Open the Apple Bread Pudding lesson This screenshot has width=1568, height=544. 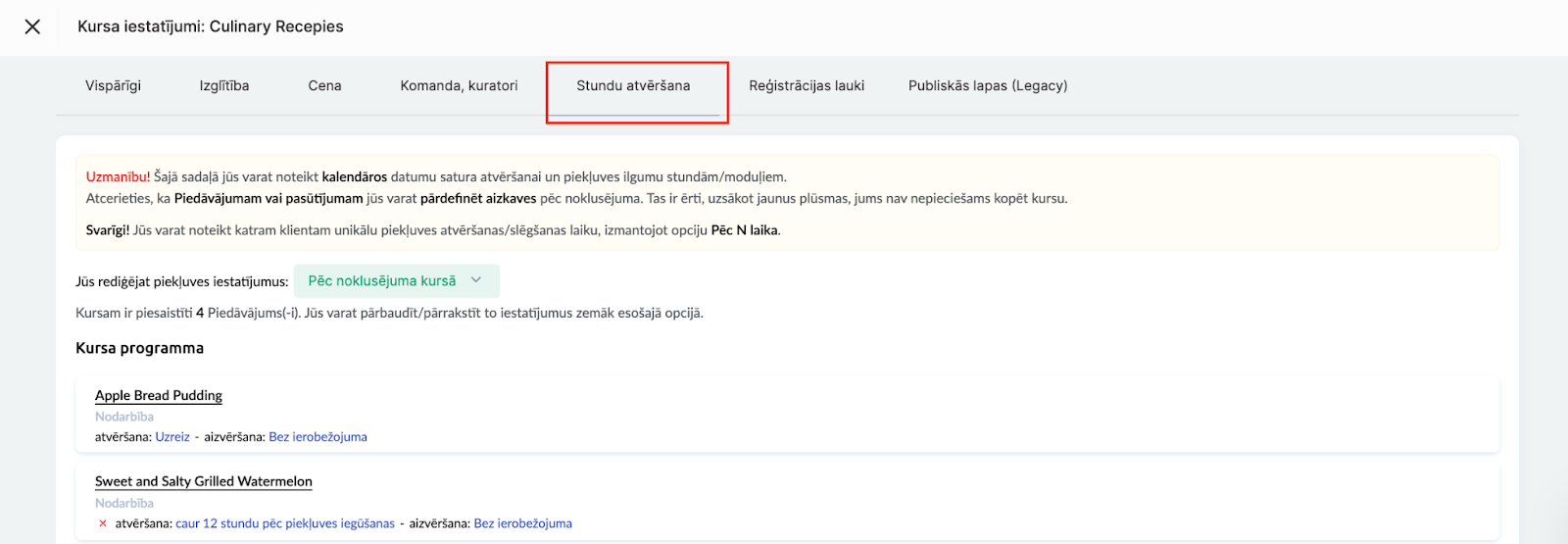[159, 396]
